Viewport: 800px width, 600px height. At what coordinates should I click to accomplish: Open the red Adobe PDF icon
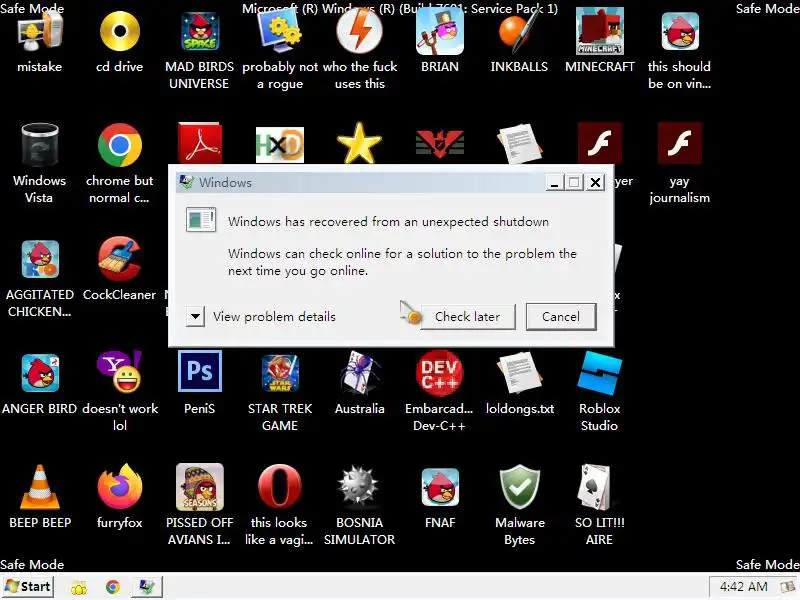(x=199, y=143)
